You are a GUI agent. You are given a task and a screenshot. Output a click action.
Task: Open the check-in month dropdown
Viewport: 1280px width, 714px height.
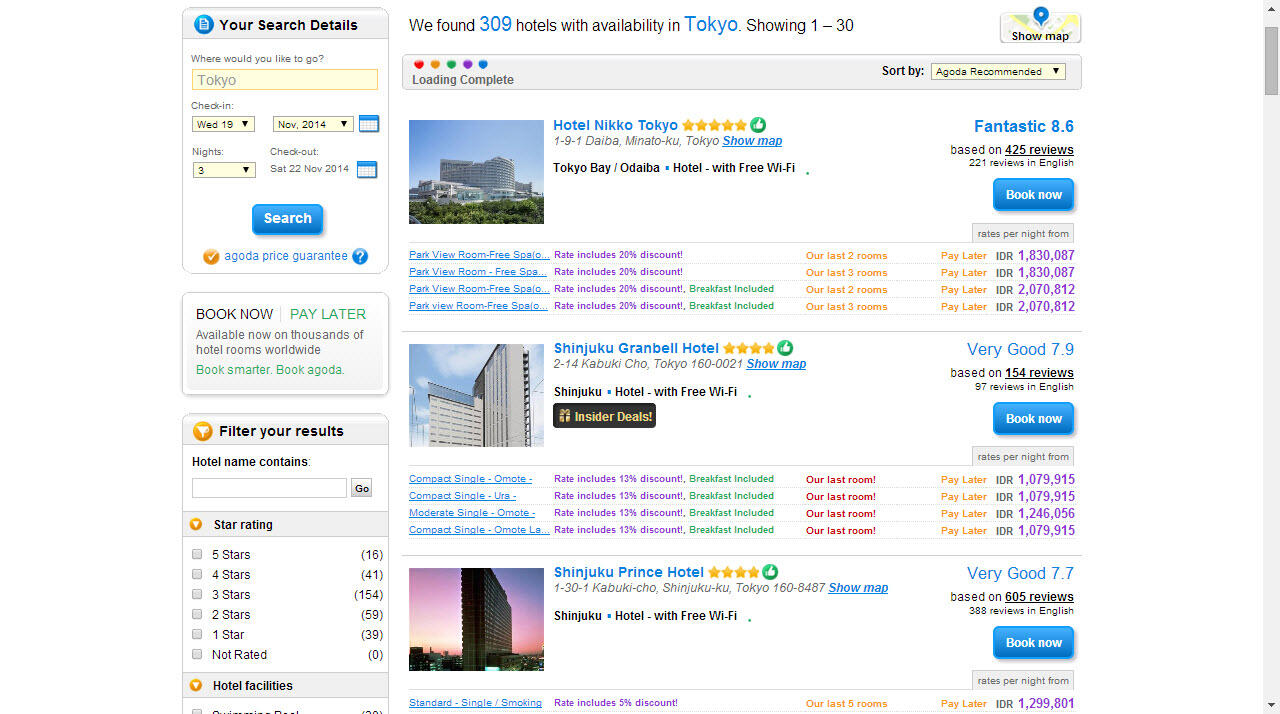pos(313,124)
